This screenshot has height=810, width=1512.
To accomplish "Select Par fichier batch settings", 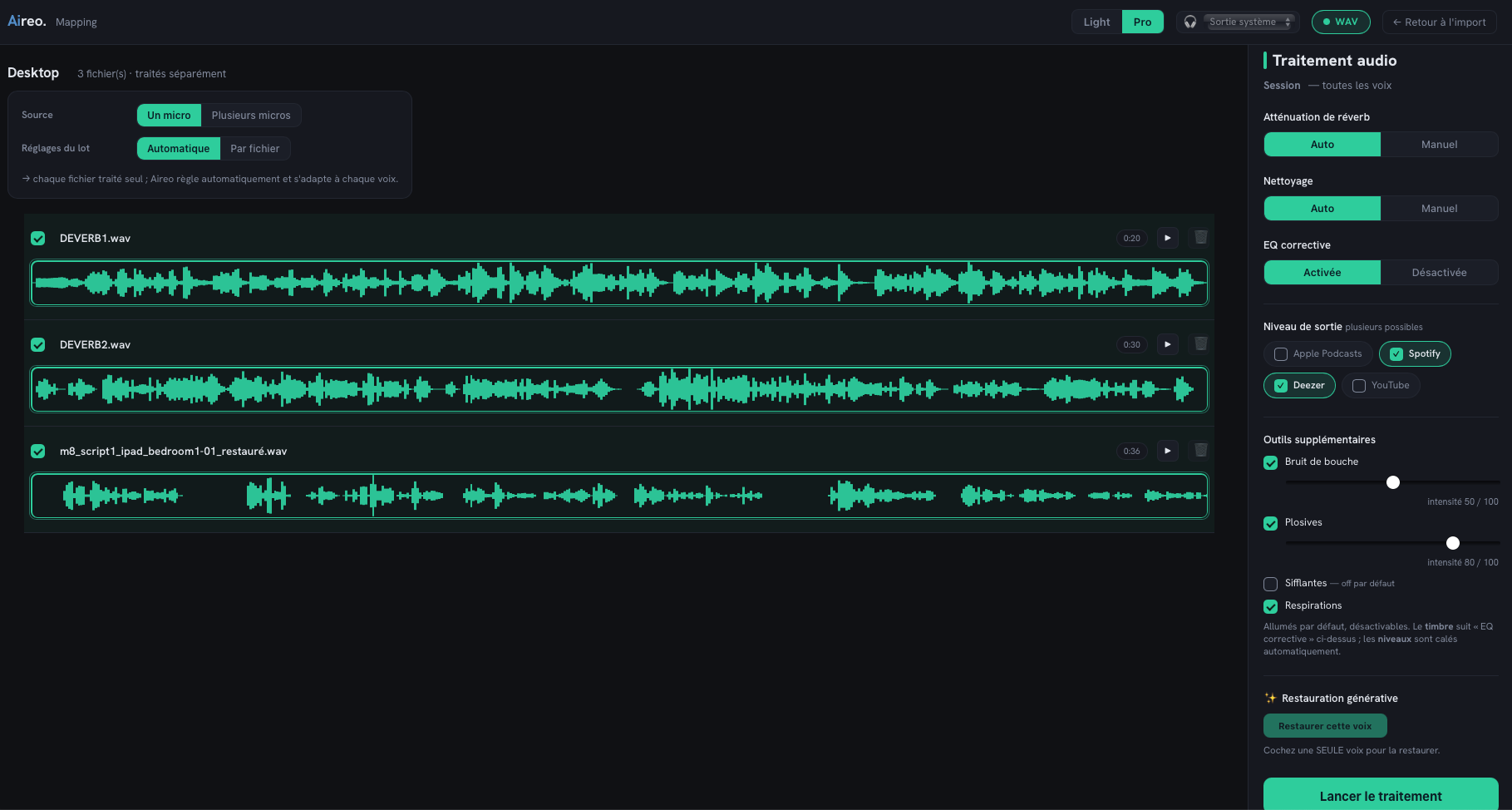I will pyautogui.click(x=255, y=149).
